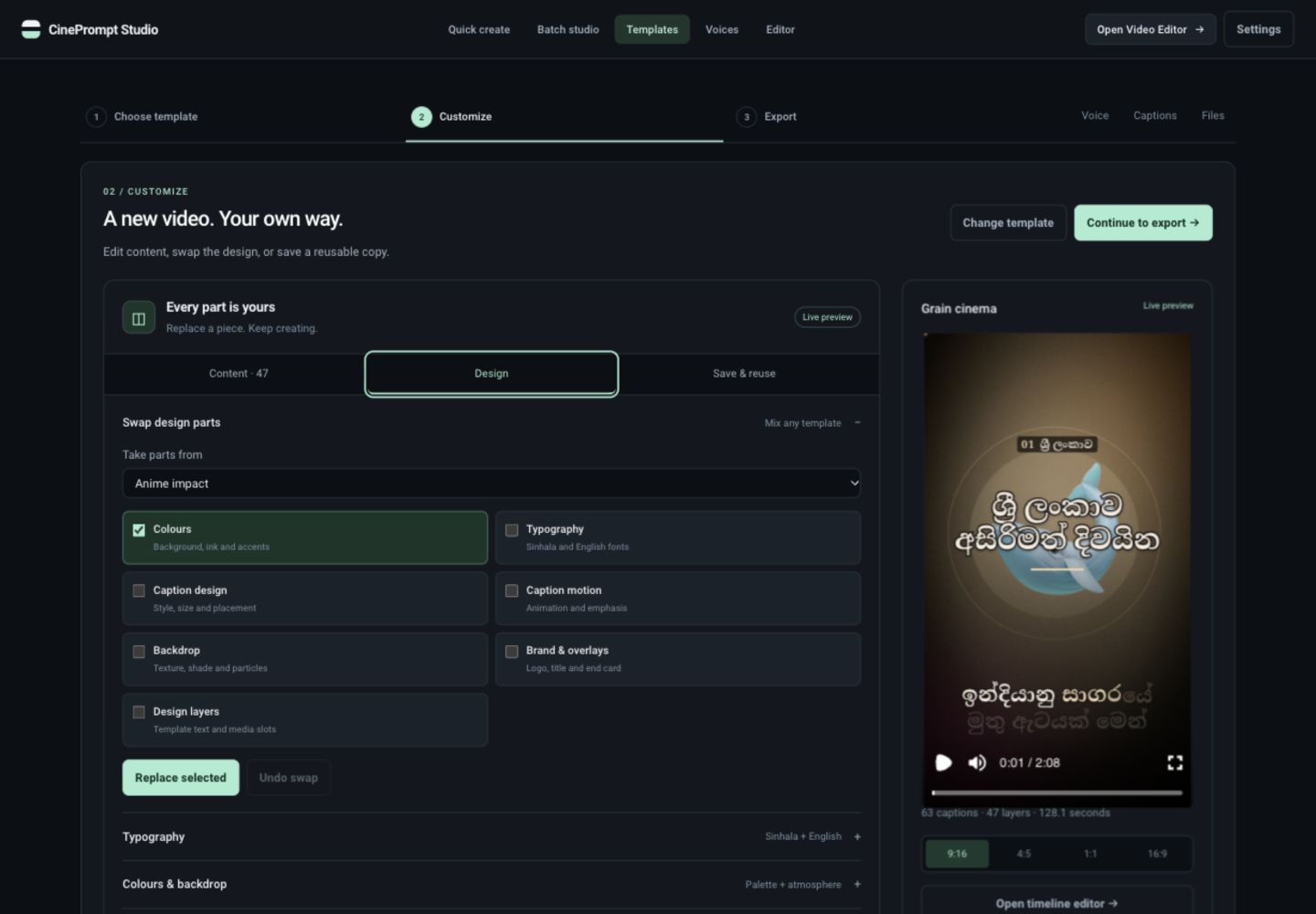Play the video preview
1316x914 pixels.
(x=944, y=762)
